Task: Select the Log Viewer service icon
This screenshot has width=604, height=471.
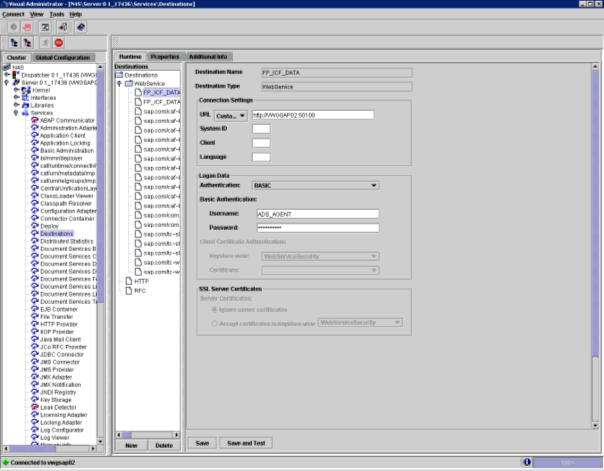Action: (35, 437)
